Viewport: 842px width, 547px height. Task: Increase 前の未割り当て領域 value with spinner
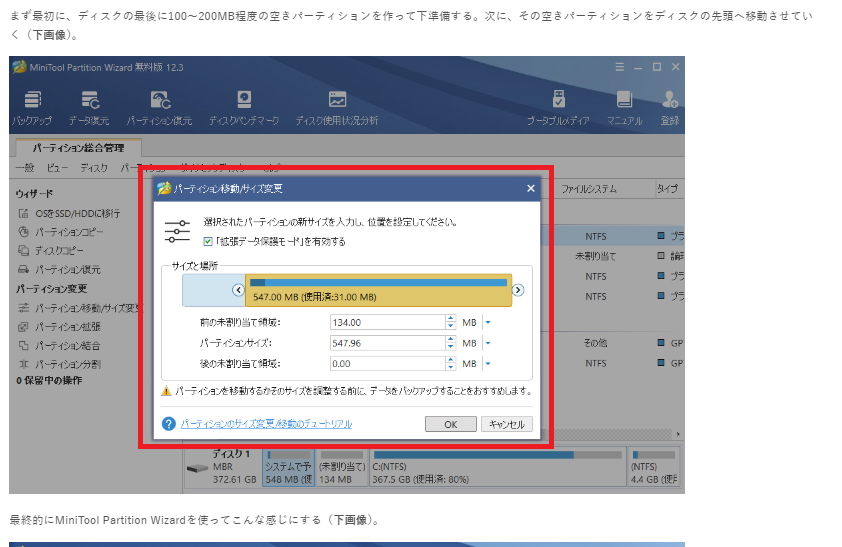[451, 319]
